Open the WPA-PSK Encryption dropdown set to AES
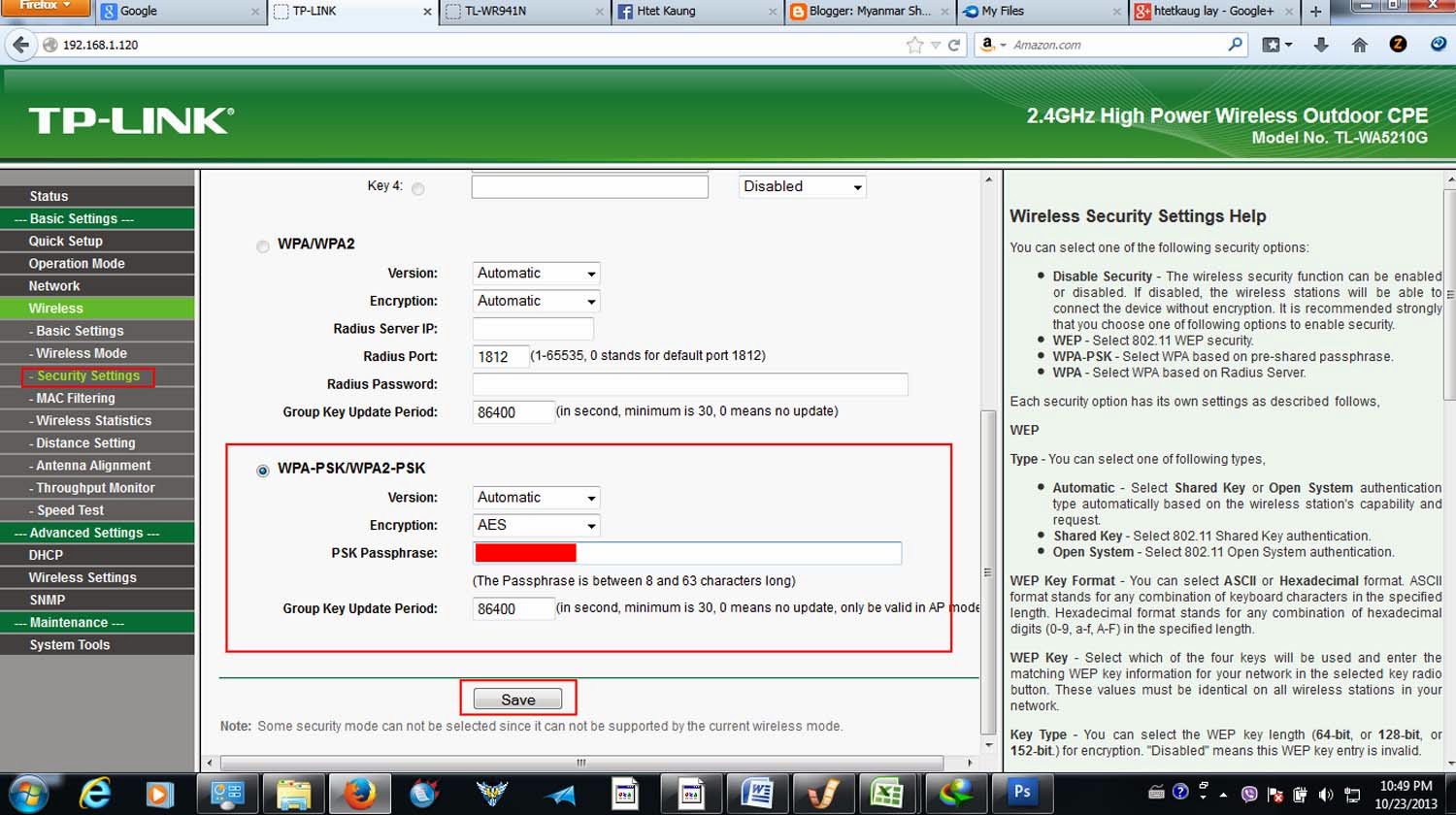The height and width of the screenshot is (815, 1456). tap(537, 525)
